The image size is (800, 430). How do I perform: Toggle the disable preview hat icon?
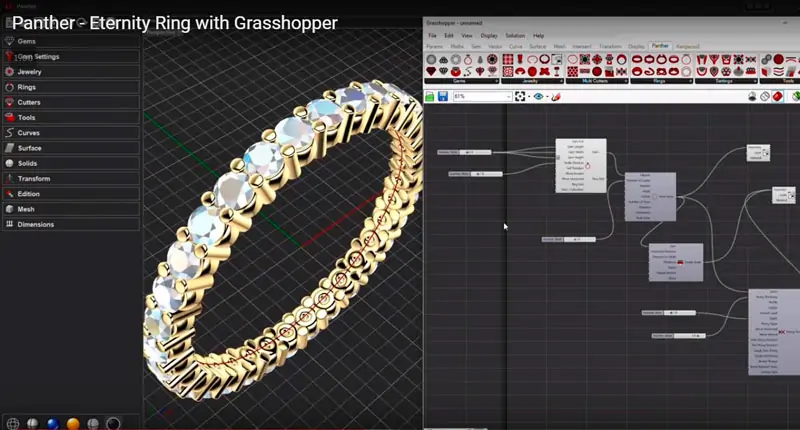pyautogui.click(x=752, y=96)
